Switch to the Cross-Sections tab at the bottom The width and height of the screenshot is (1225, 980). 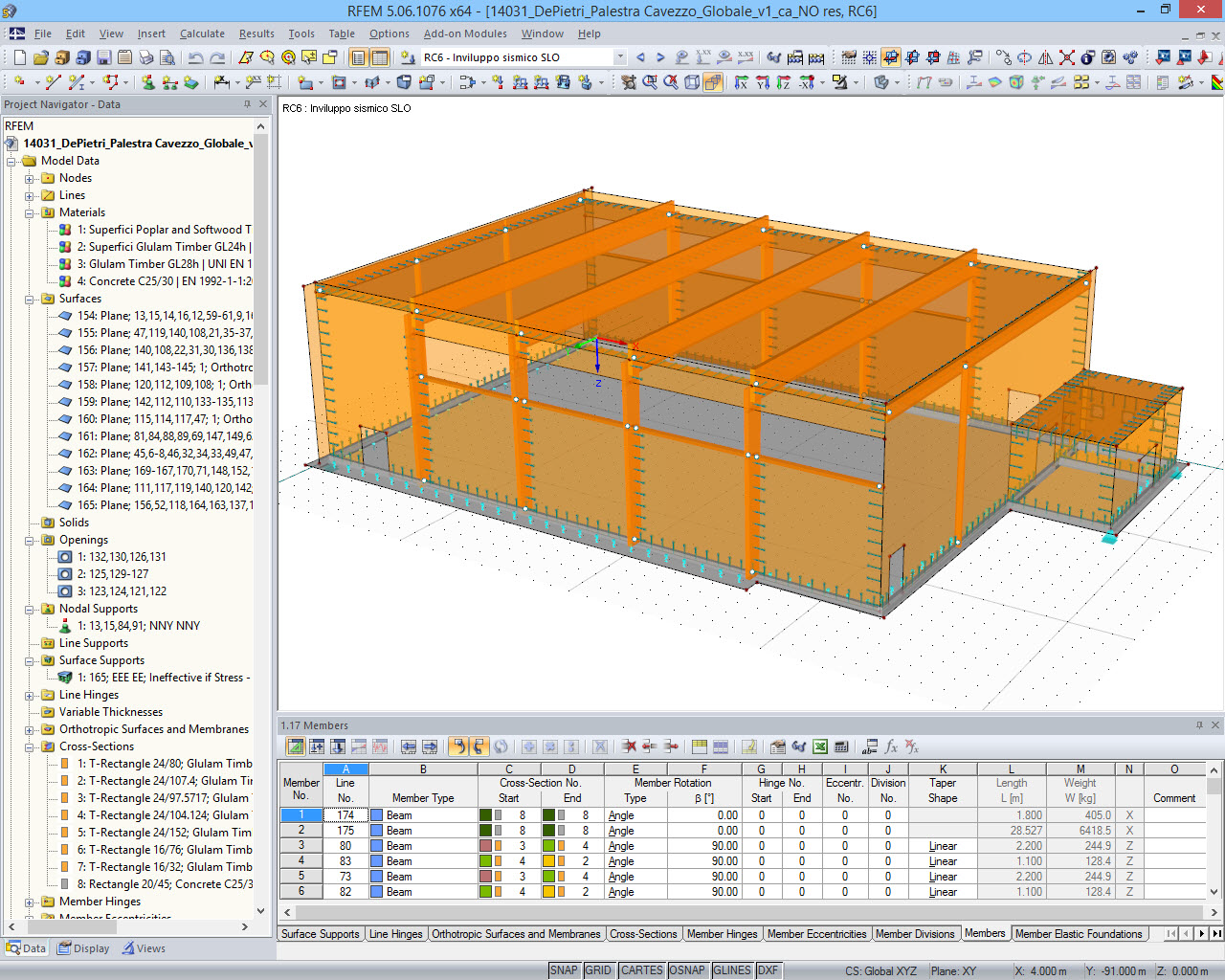(x=643, y=933)
